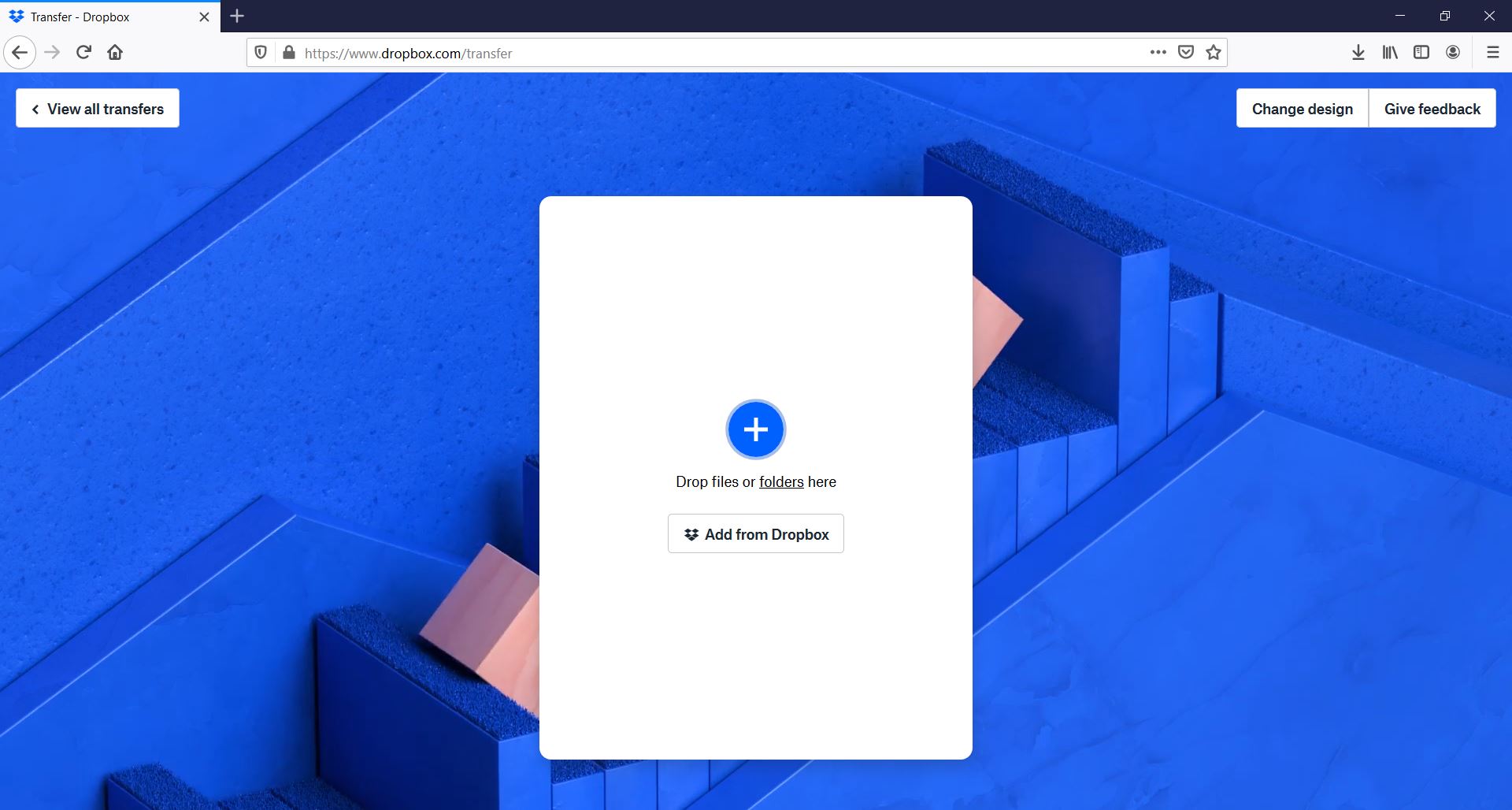Screen dimensions: 1512x810
Task: Open Firefox account menu
Action: point(1453,53)
